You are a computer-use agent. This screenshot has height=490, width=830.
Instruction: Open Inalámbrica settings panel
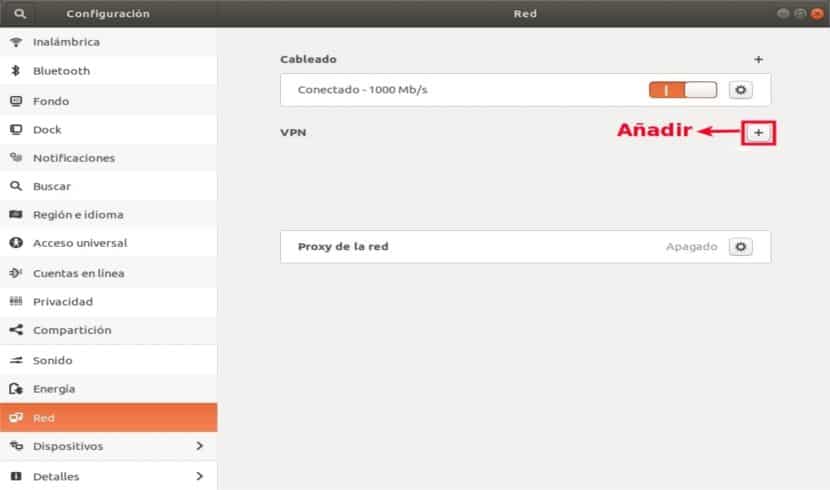point(109,42)
